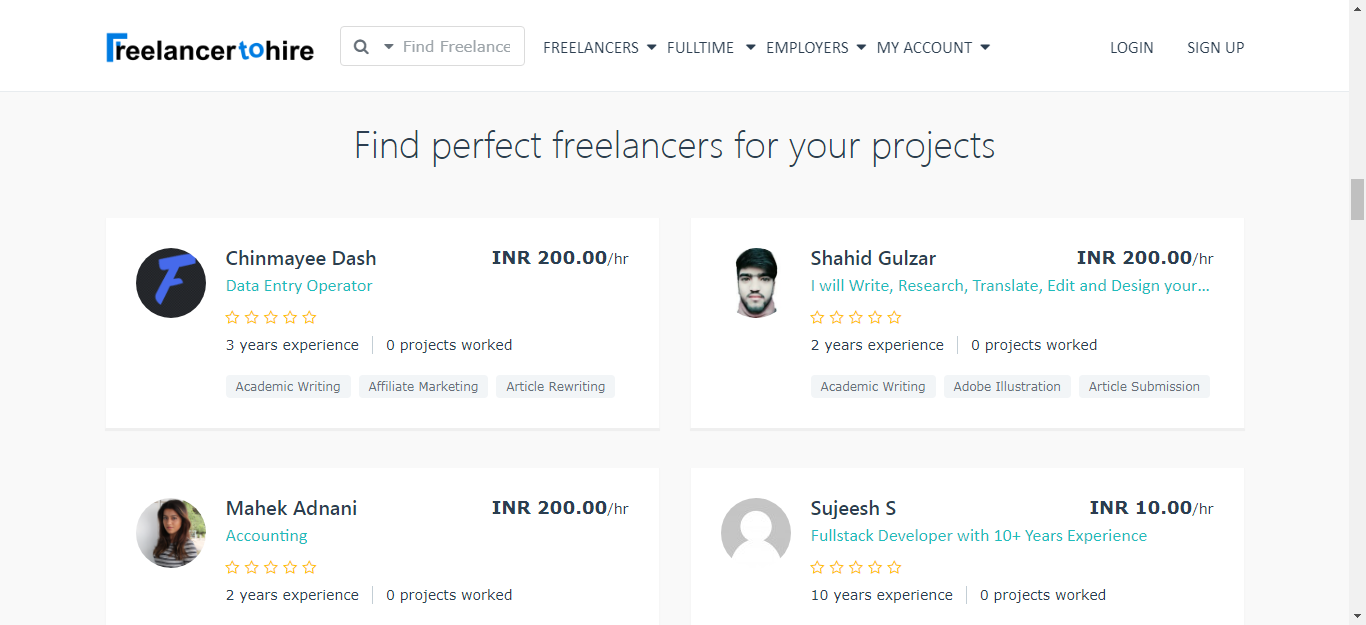Type in the Find Freelancers search field

click(x=457, y=47)
